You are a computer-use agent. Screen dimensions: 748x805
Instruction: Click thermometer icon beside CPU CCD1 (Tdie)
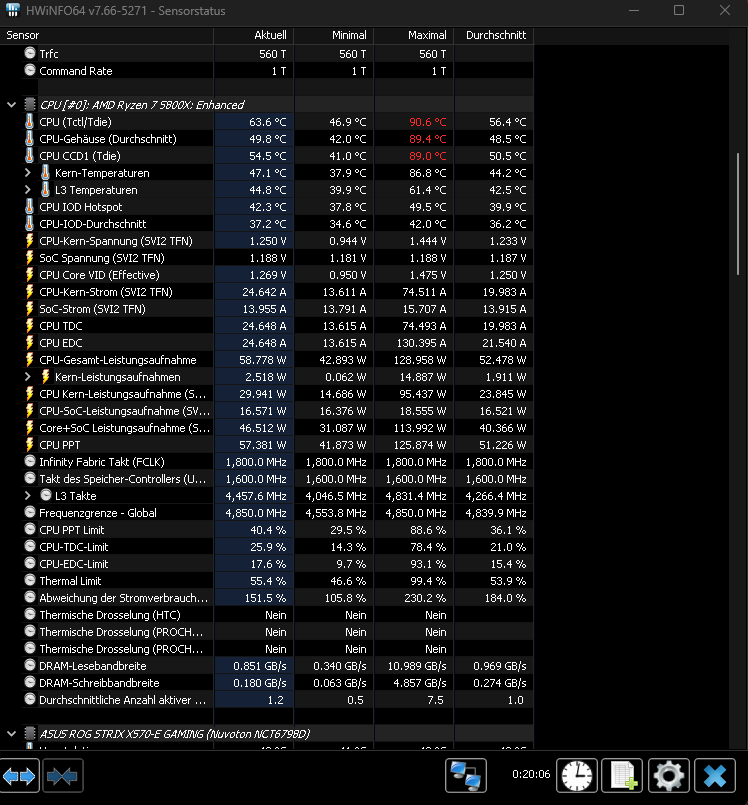[x=30, y=156]
